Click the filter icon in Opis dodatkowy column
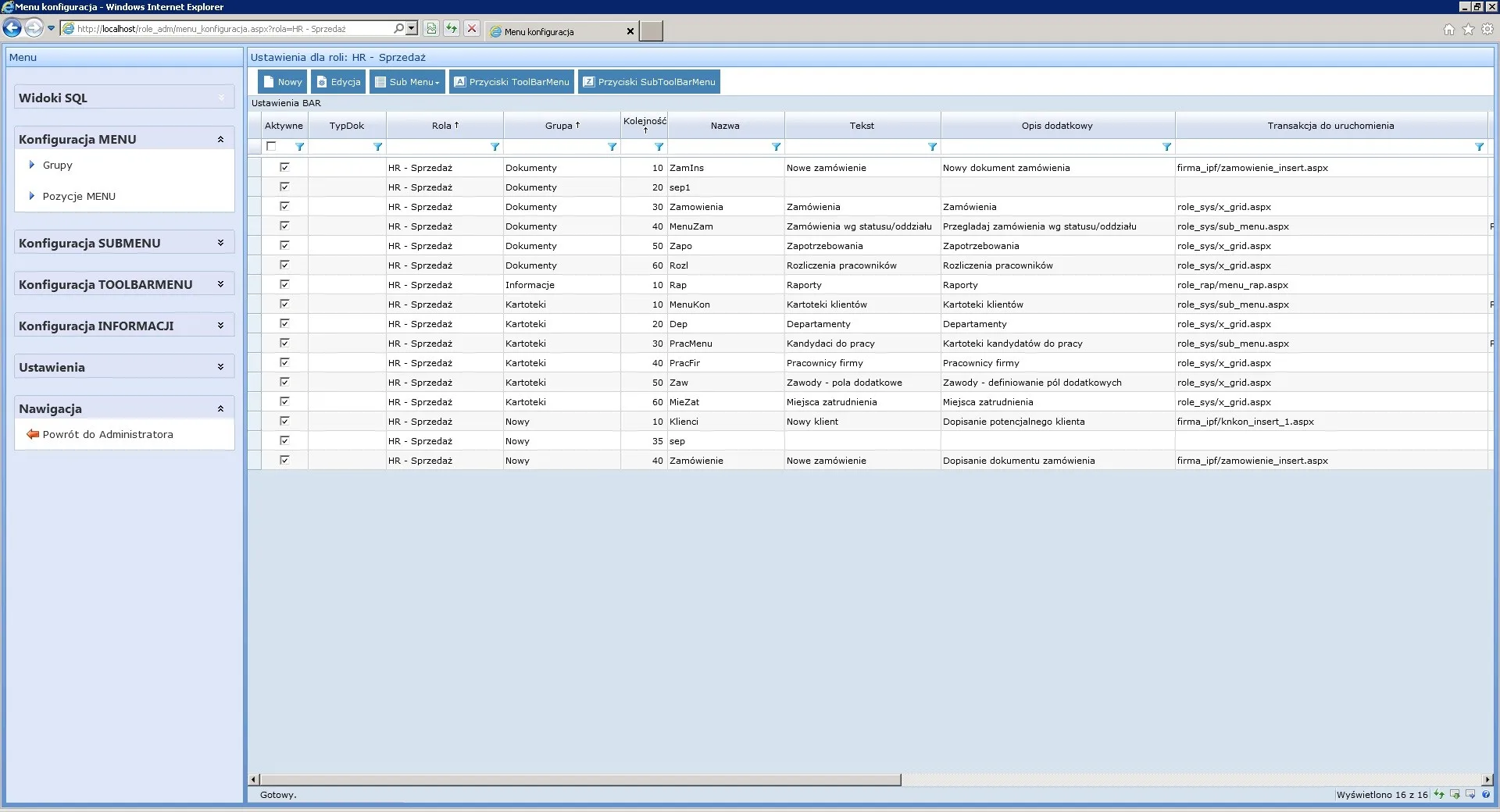 pos(1166,147)
